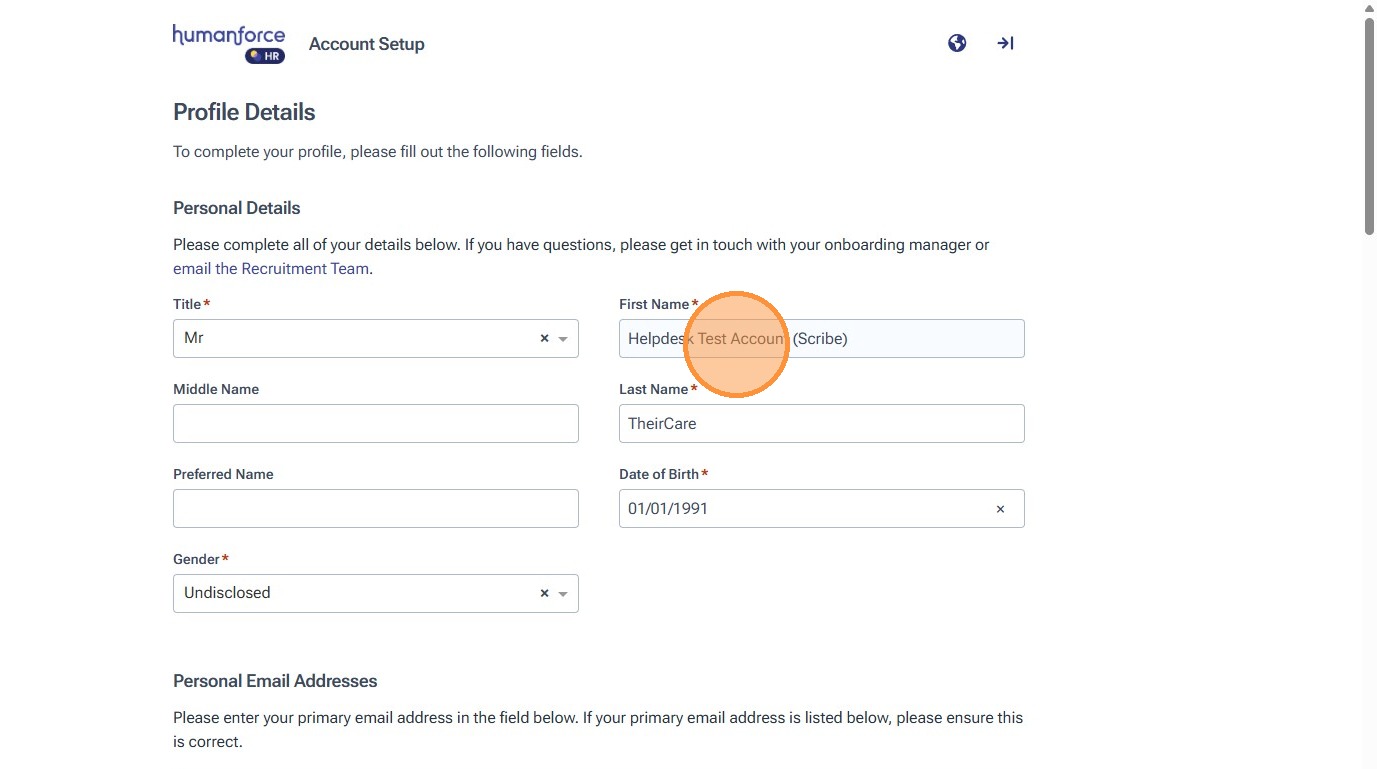
Task: Click the Personal Email Addresses heading
Action: click(x=275, y=681)
